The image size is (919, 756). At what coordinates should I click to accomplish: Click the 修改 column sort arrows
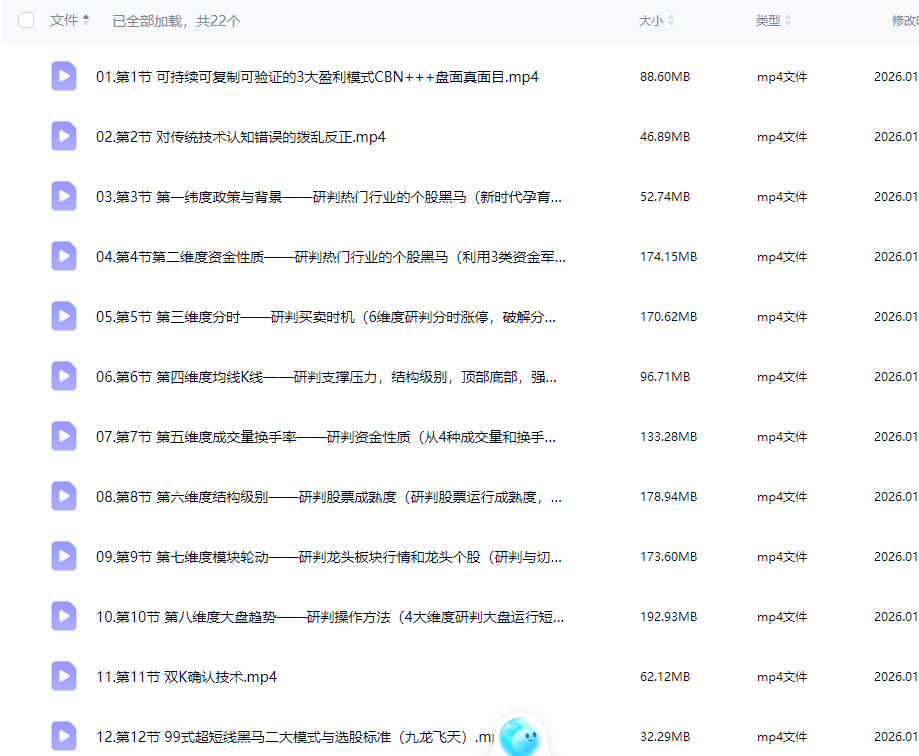coord(914,19)
